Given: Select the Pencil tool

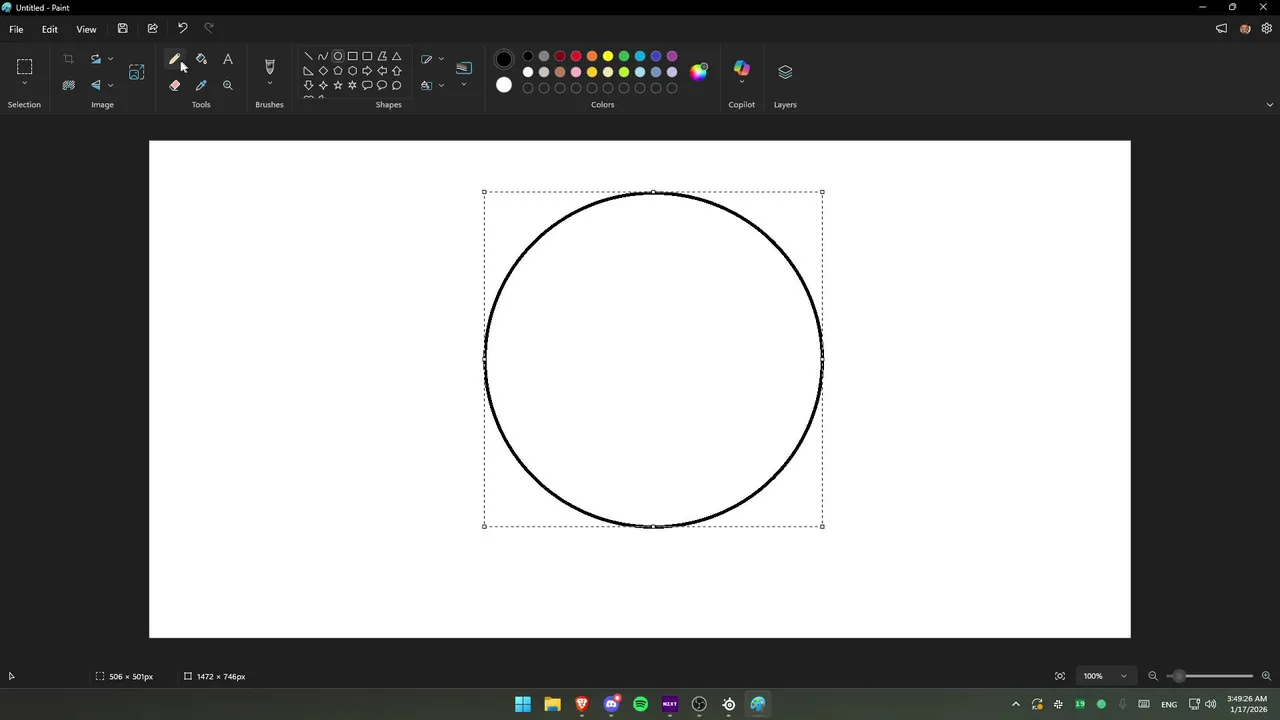Looking at the screenshot, I should click(x=175, y=60).
